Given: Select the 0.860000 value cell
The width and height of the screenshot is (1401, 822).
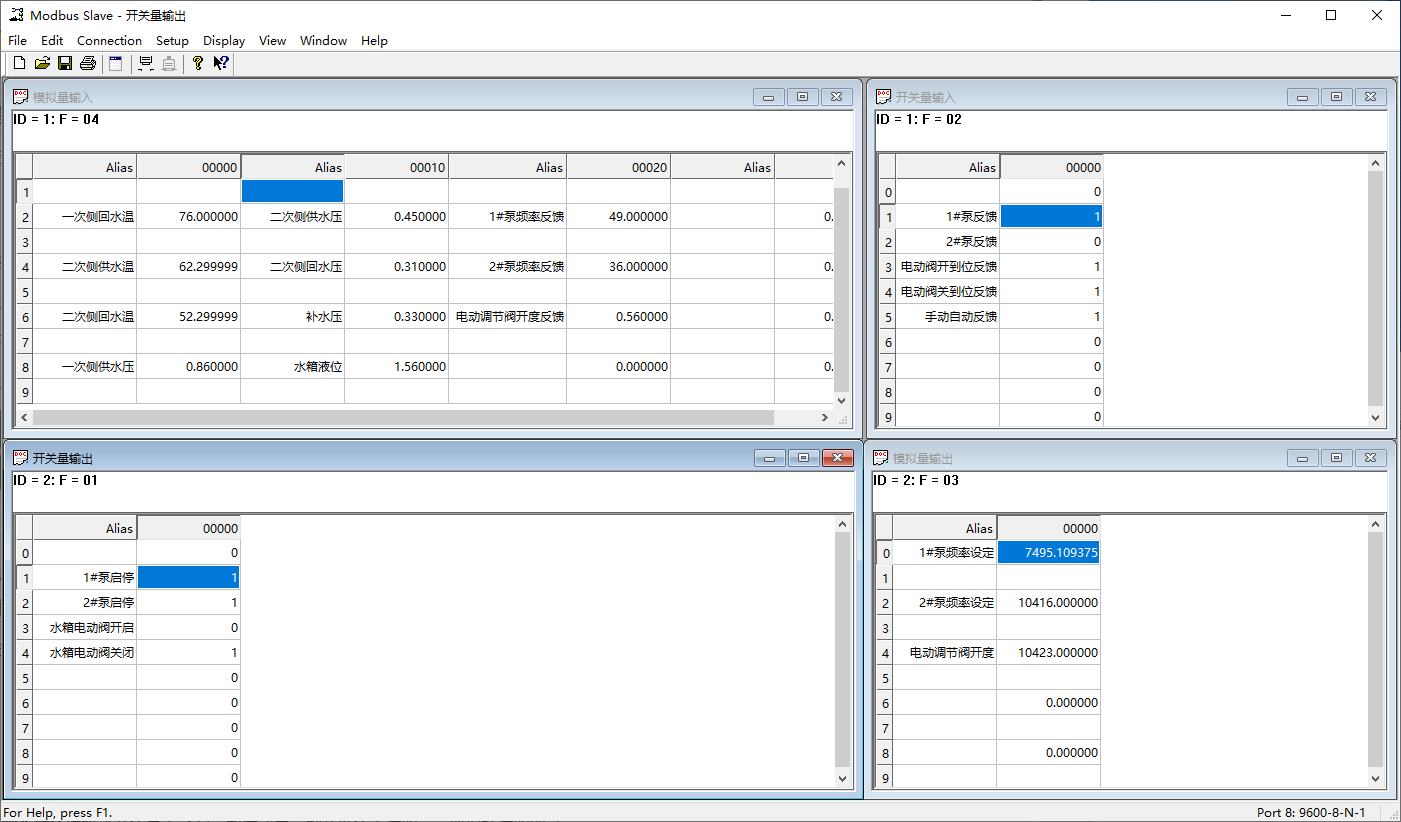Looking at the screenshot, I should pyautogui.click(x=188, y=366).
